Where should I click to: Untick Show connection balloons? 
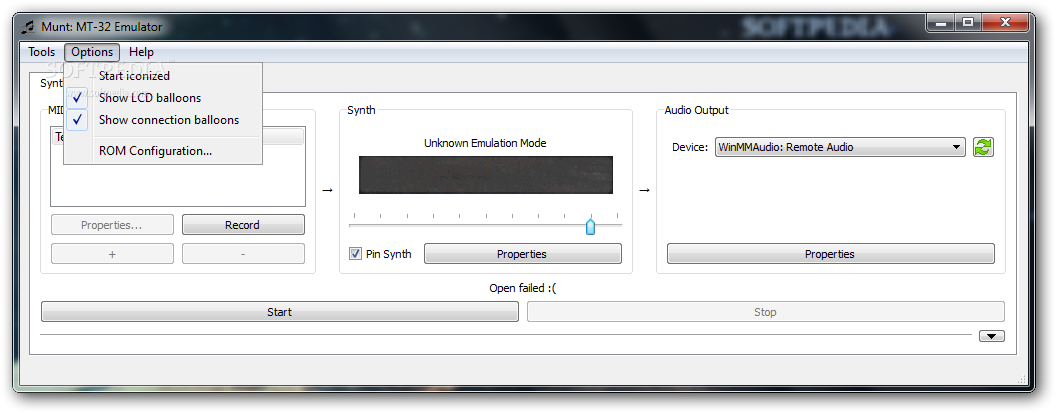click(162, 120)
